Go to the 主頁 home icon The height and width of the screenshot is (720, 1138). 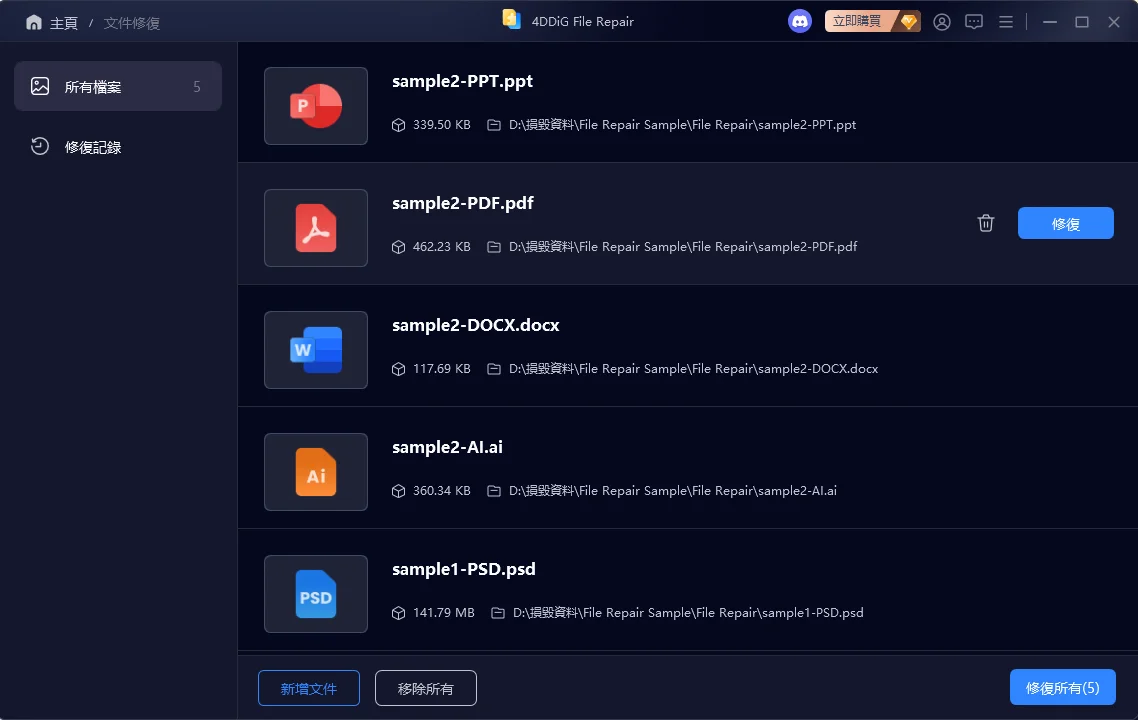(x=33, y=22)
